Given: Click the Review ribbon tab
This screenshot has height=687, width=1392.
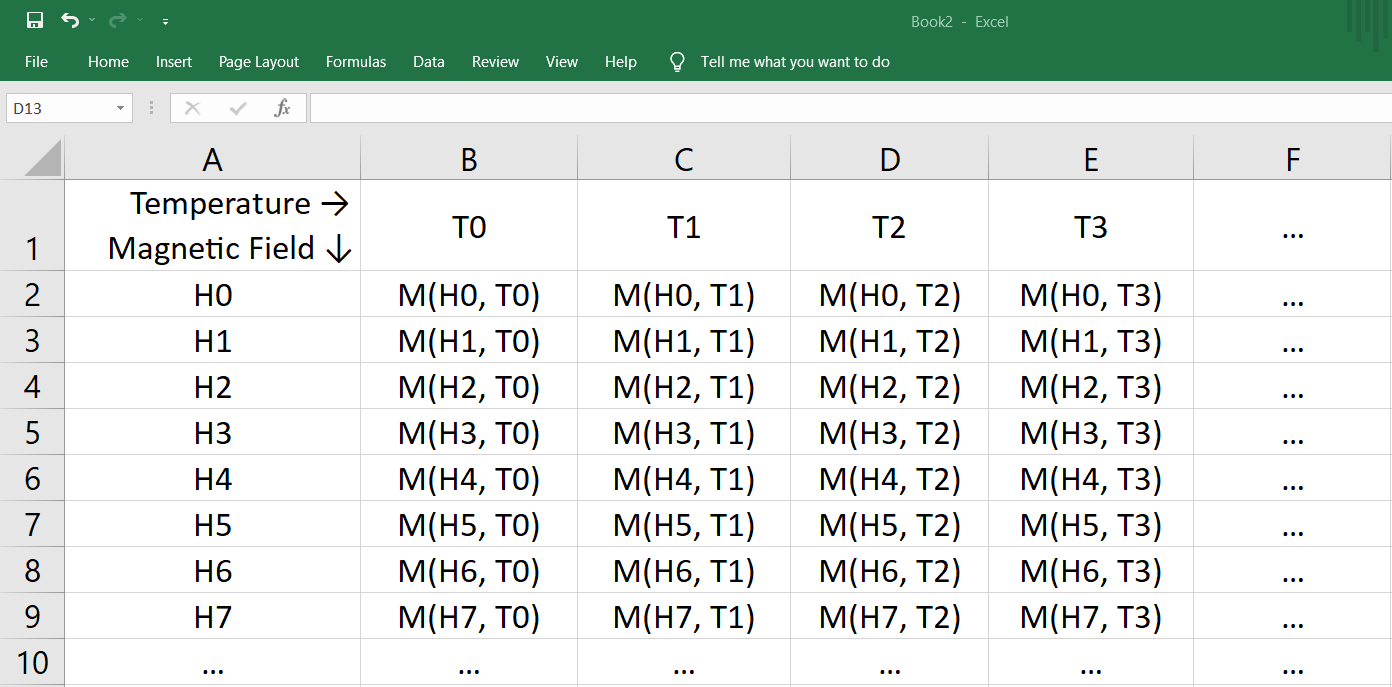Looking at the screenshot, I should [495, 61].
